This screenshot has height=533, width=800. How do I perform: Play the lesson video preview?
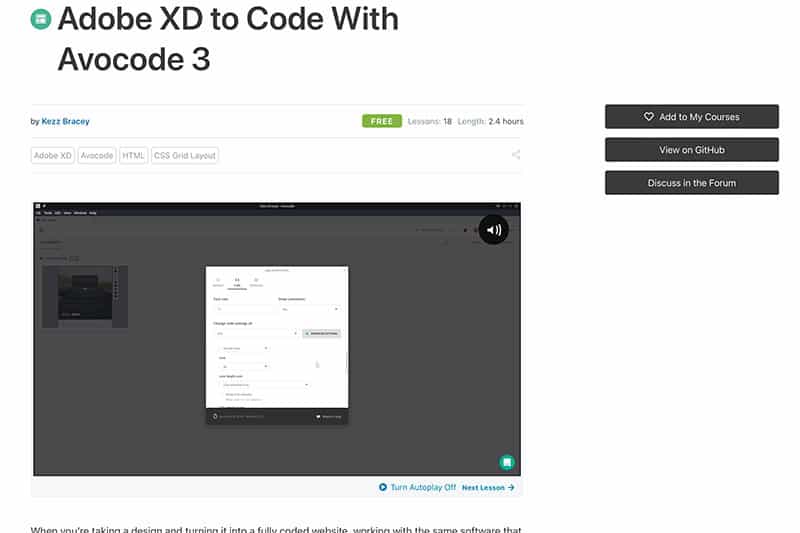pyautogui.click(x=277, y=339)
